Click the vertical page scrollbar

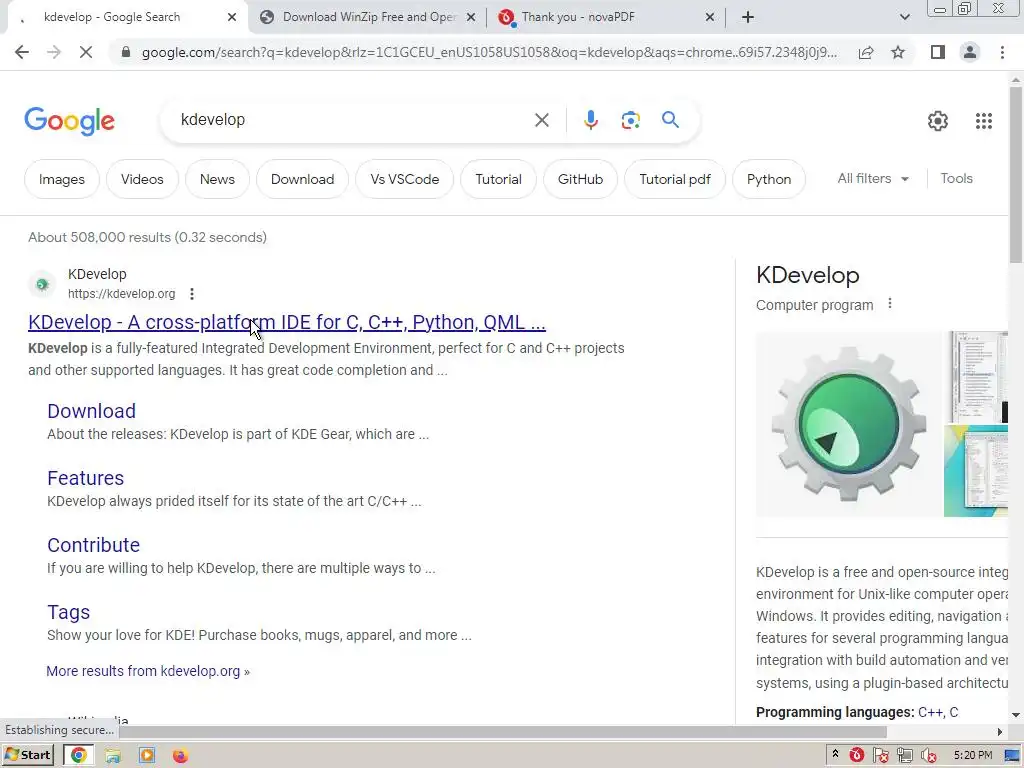[1016, 174]
